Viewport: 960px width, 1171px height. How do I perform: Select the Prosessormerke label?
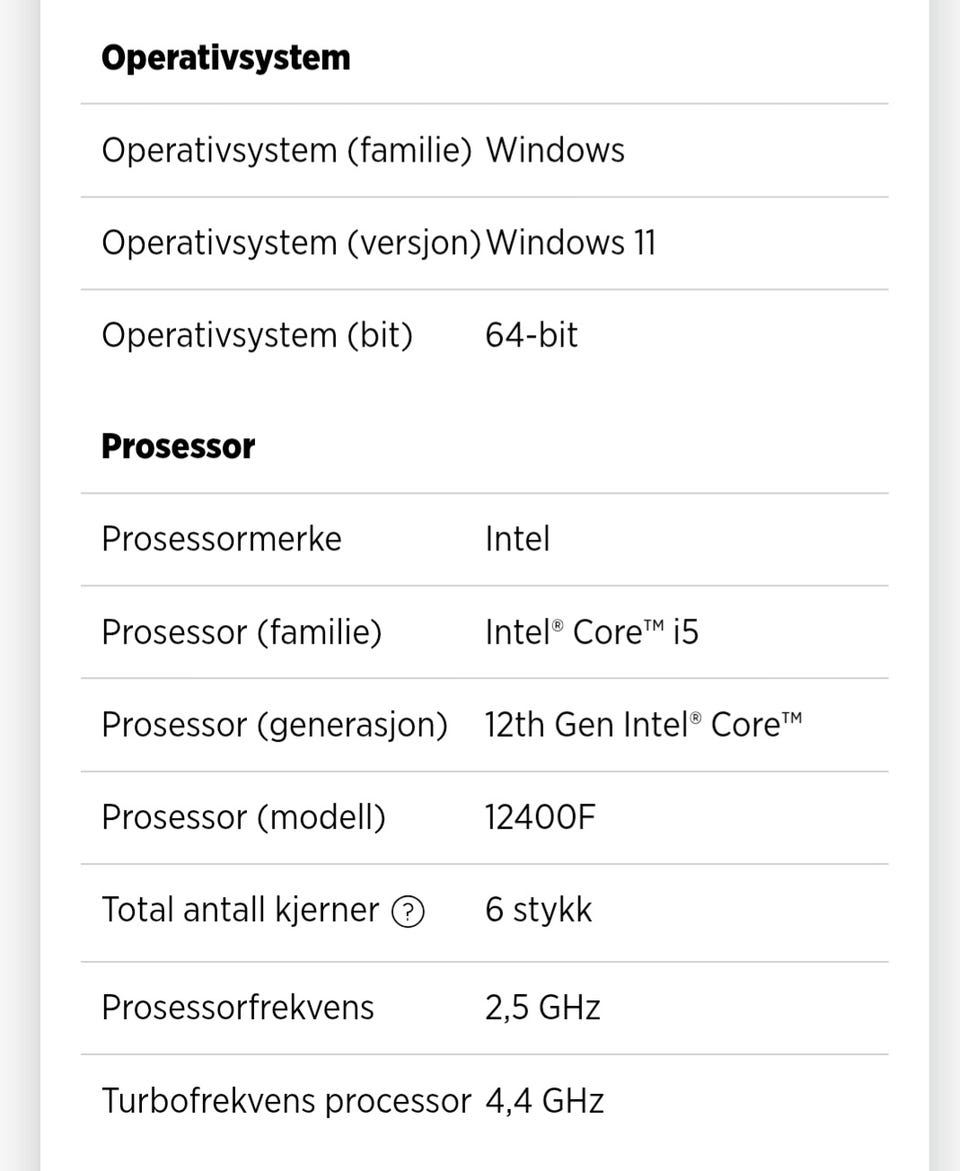click(x=221, y=539)
